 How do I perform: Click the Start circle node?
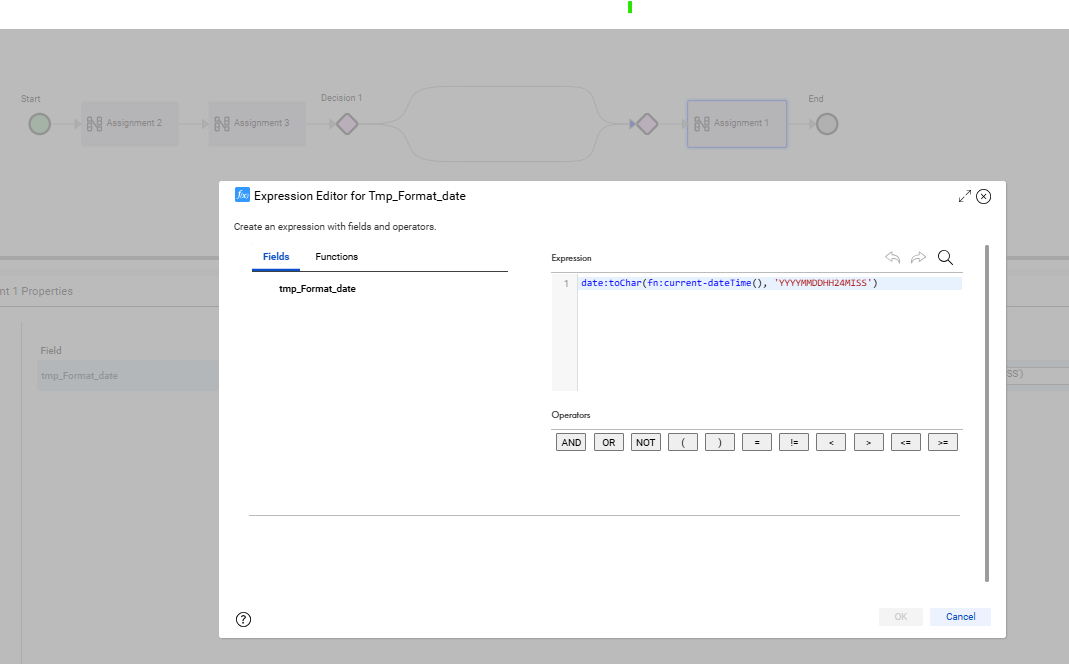coord(40,124)
